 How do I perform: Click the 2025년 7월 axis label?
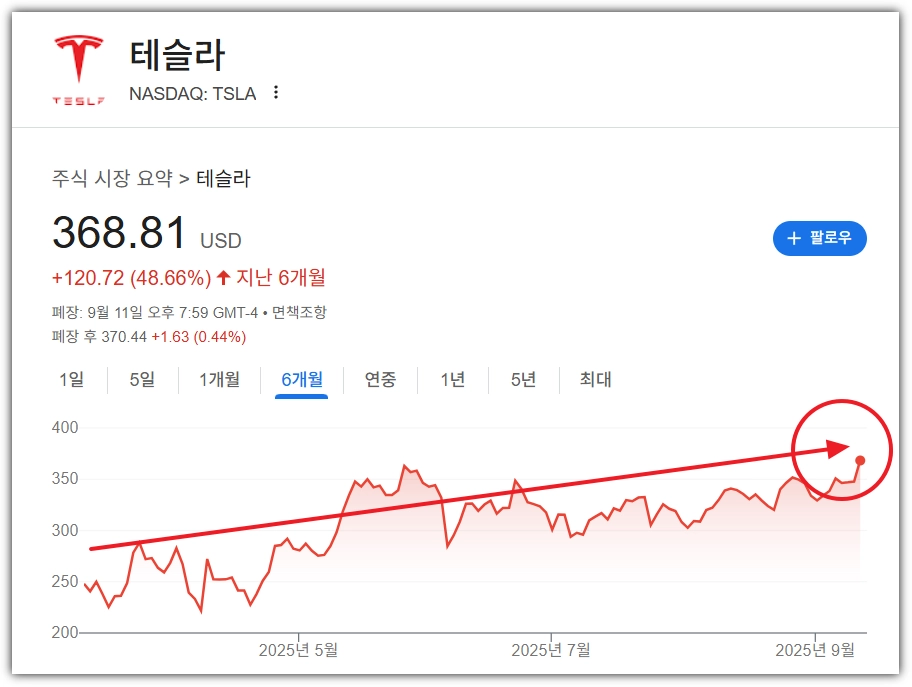pyautogui.click(x=550, y=650)
